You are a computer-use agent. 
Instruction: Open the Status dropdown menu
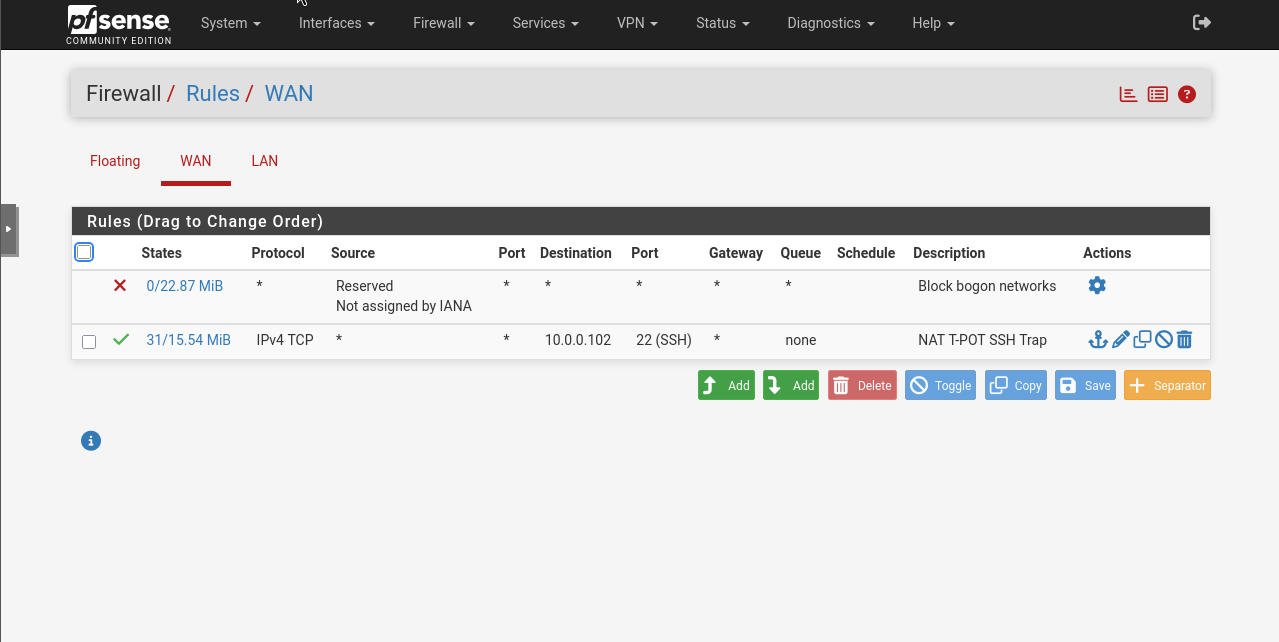coord(722,23)
